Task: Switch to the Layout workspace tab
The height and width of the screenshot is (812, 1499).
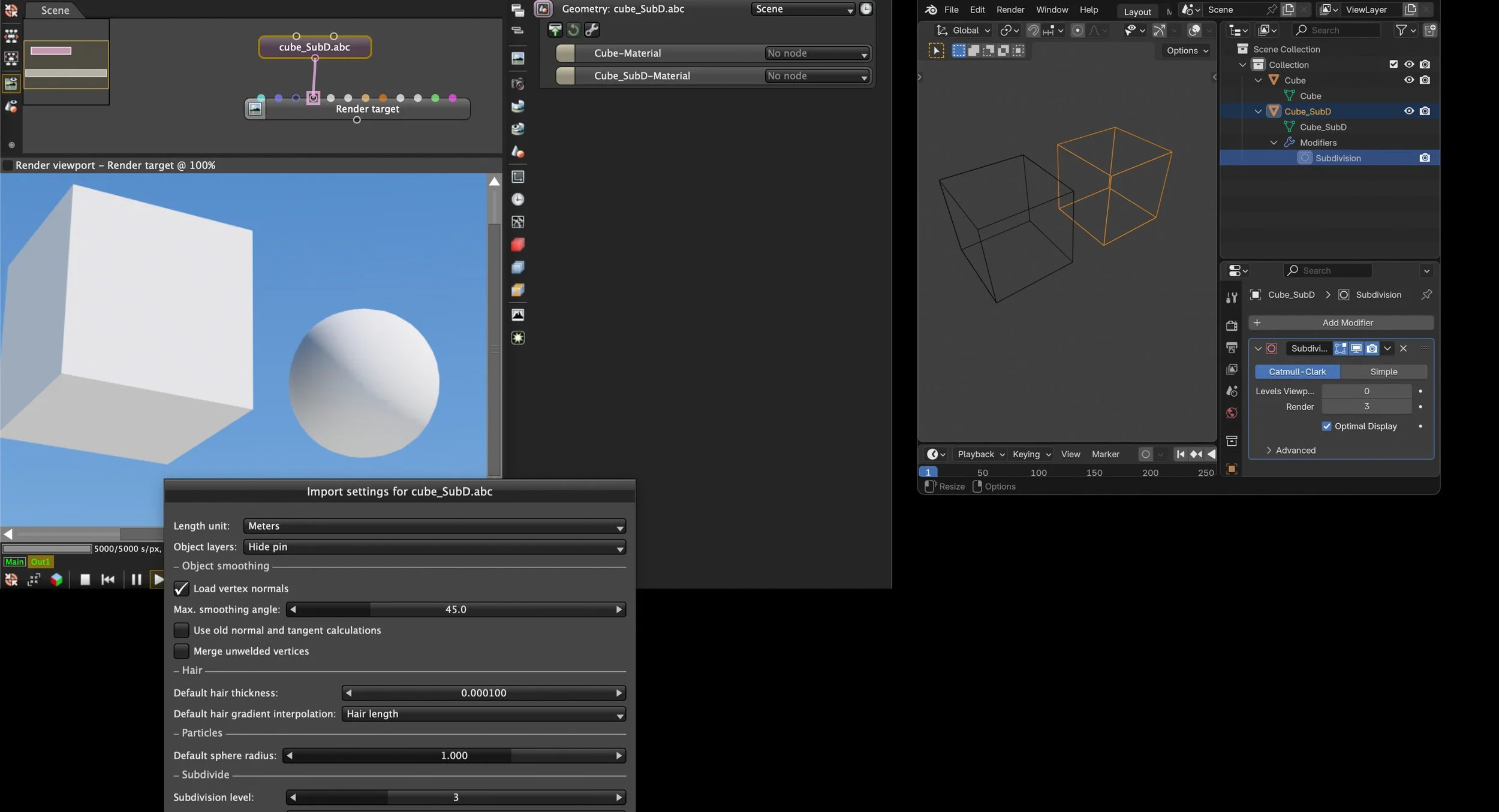Action: 1137,11
